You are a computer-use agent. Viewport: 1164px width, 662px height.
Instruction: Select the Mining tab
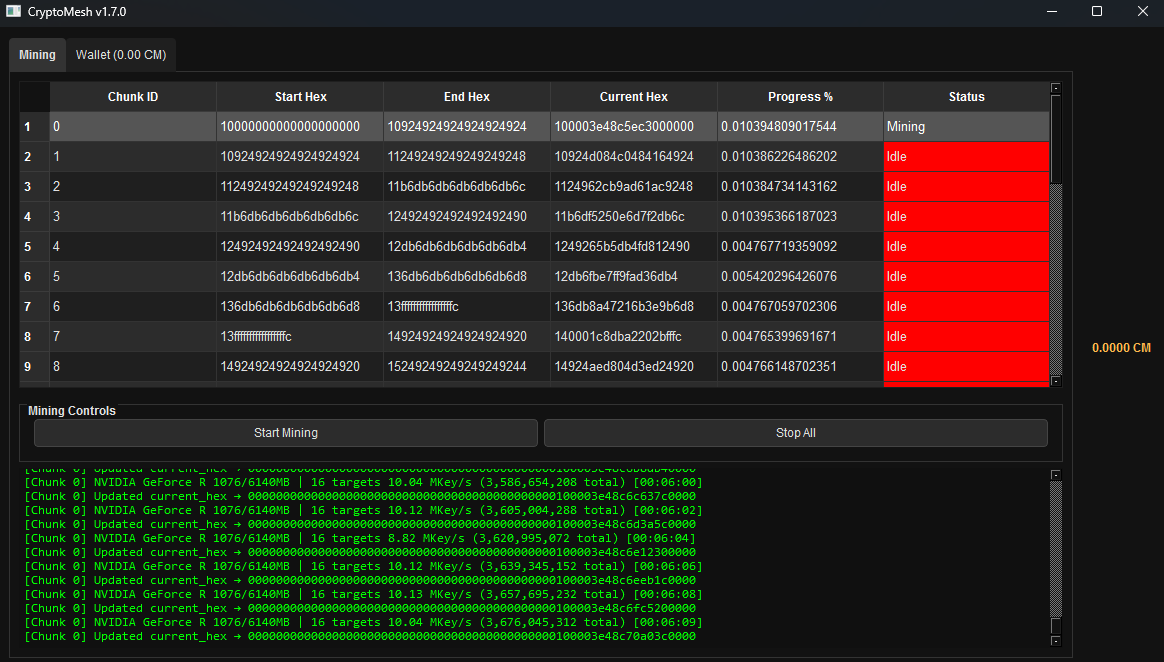pos(37,55)
